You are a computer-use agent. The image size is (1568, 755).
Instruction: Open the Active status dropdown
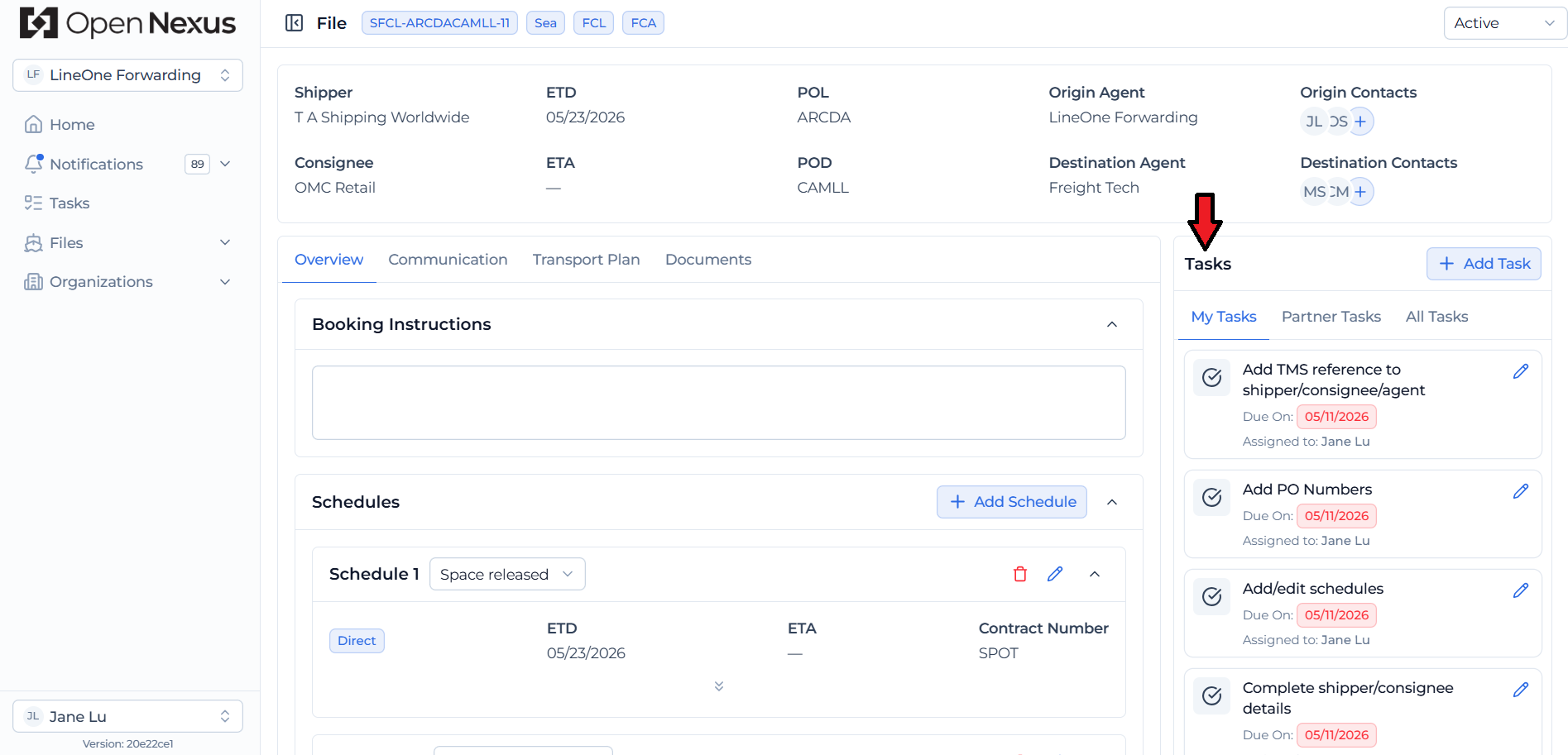(x=1505, y=23)
